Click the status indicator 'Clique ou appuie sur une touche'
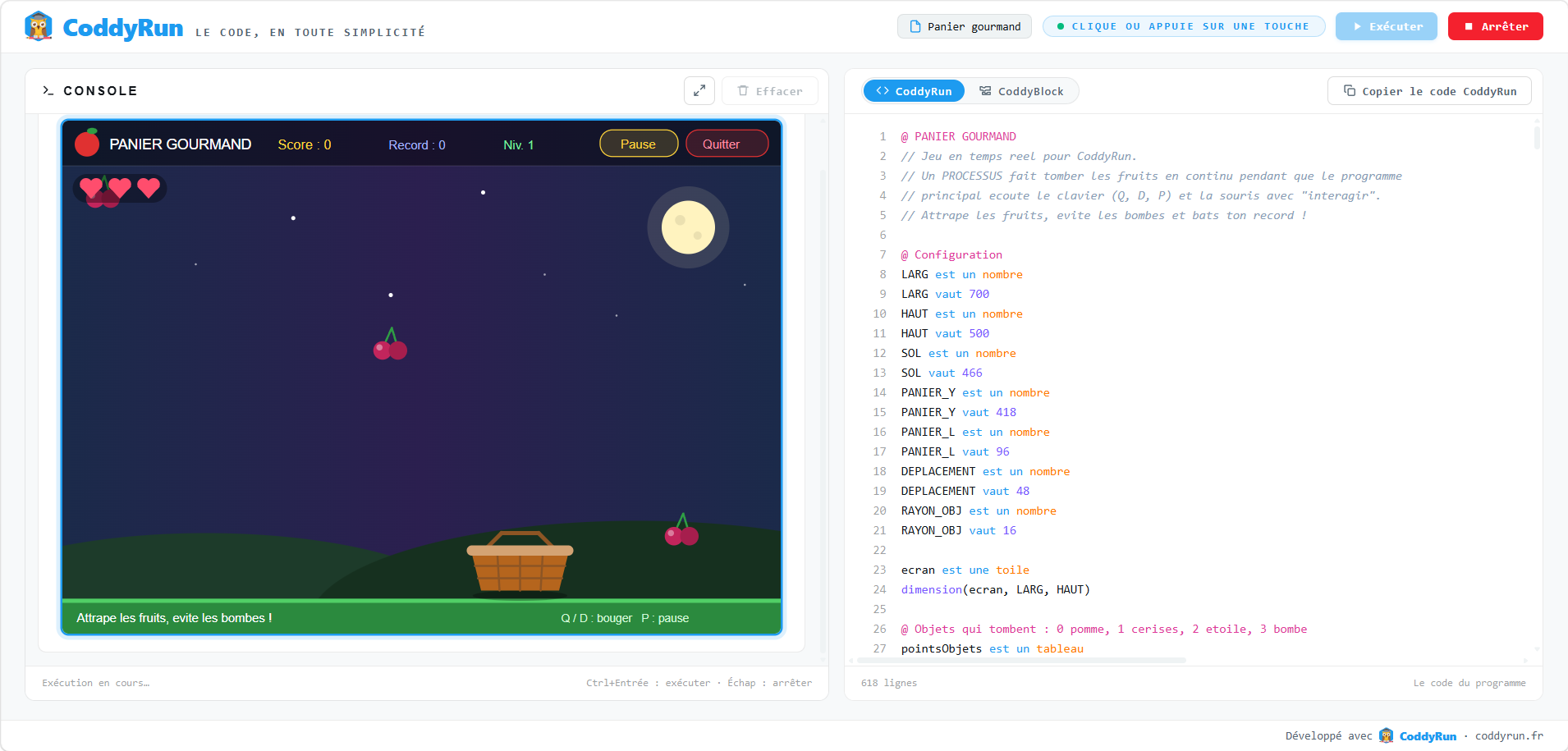 (x=1184, y=26)
